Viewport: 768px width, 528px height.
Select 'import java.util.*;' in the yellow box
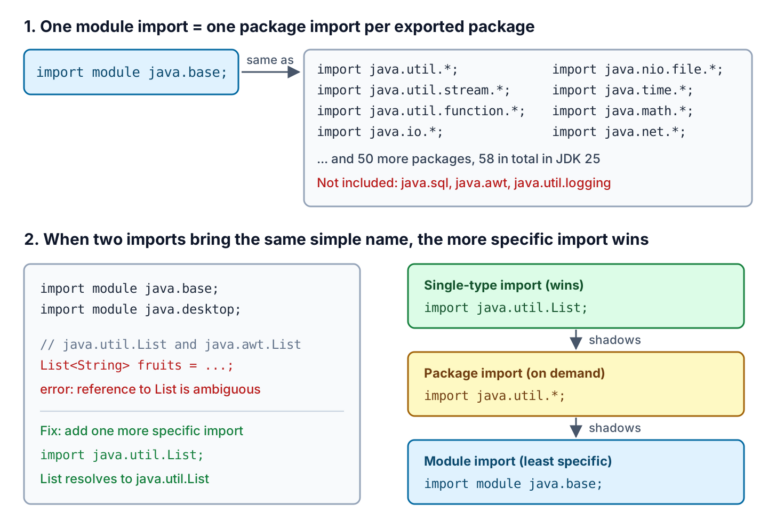[495, 396]
